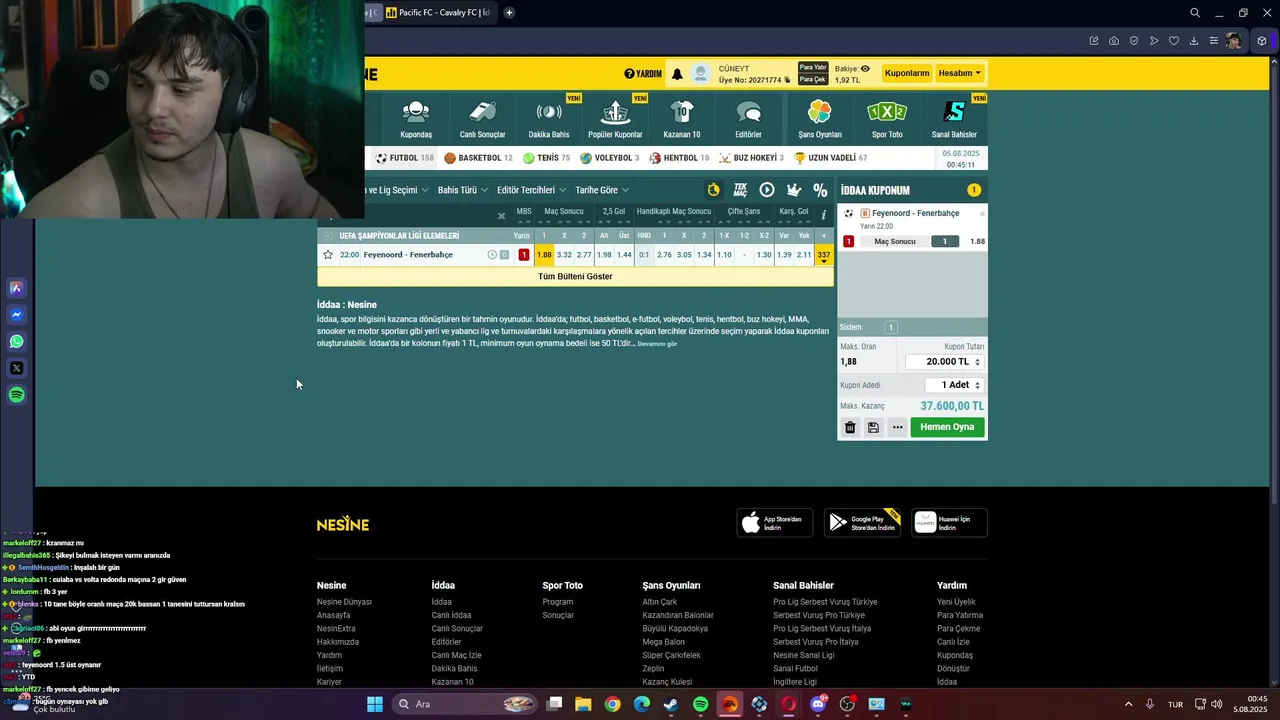The width and height of the screenshot is (1280, 720).
Task: Click taskbar search box Ara
Action: pos(465,704)
